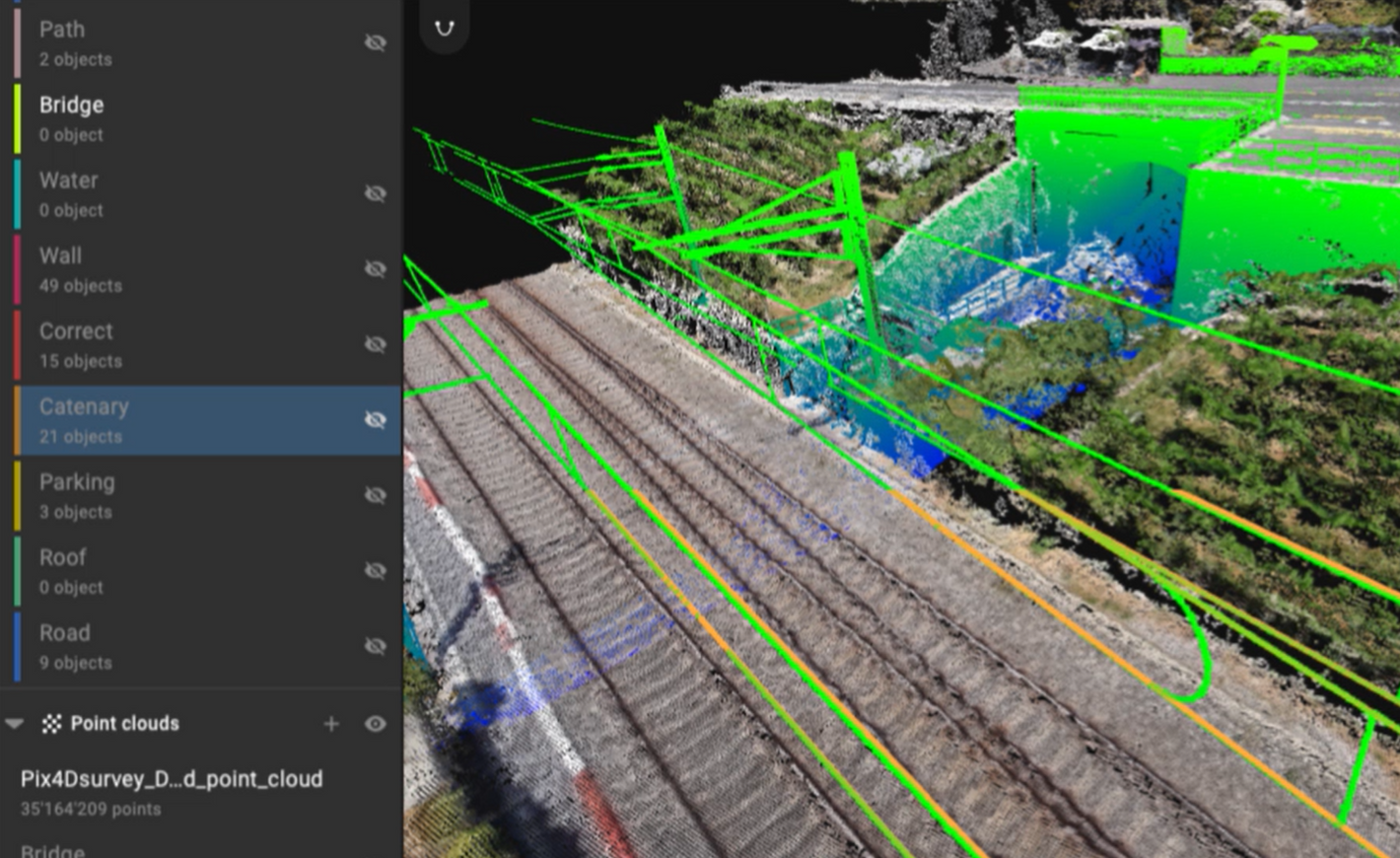Show the Path layer via eye icon
This screenshot has width=1400, height=858.
click(x=375, y=42)
